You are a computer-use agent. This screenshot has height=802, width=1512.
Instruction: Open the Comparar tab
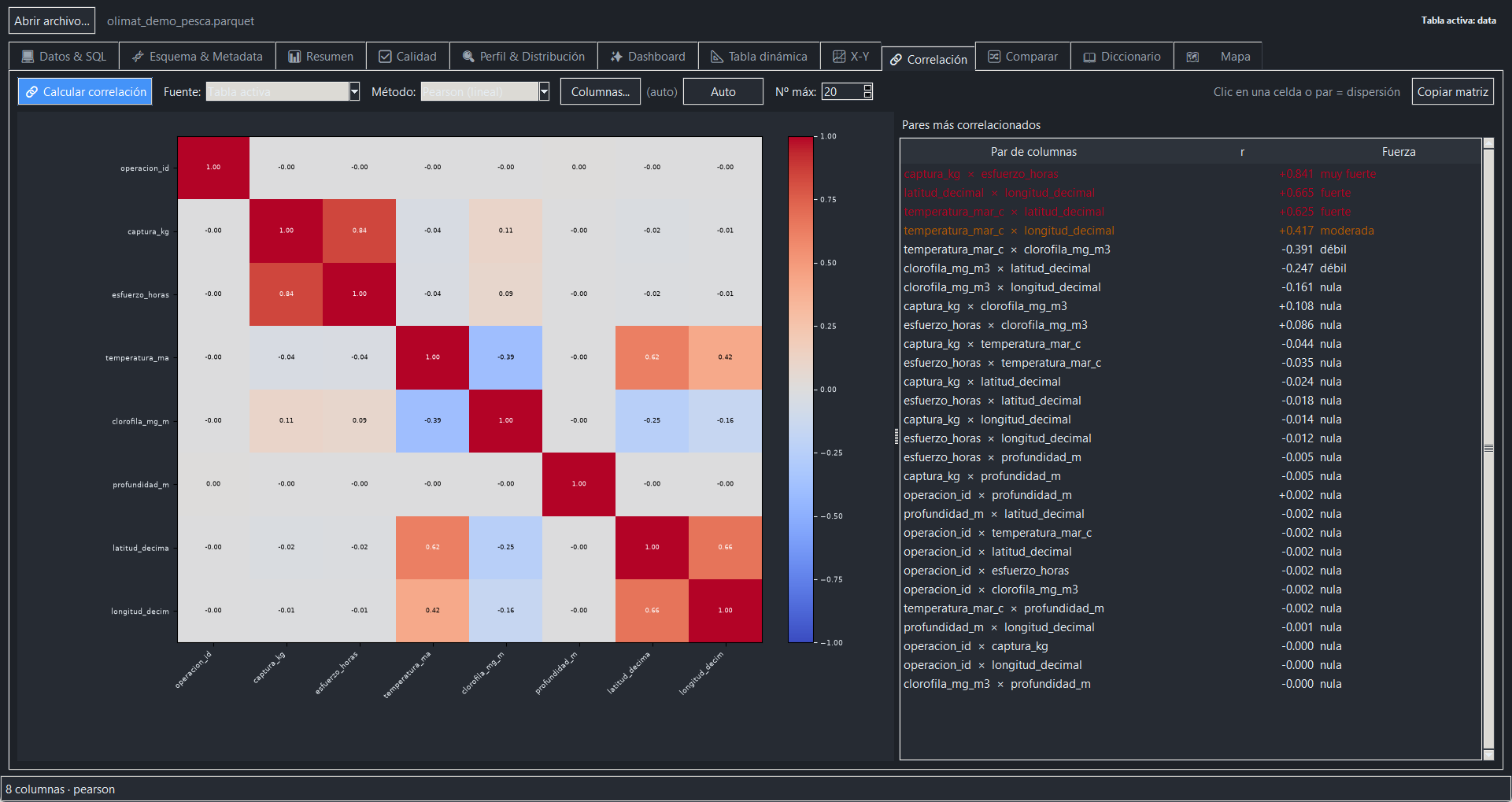click(1022, 57)
